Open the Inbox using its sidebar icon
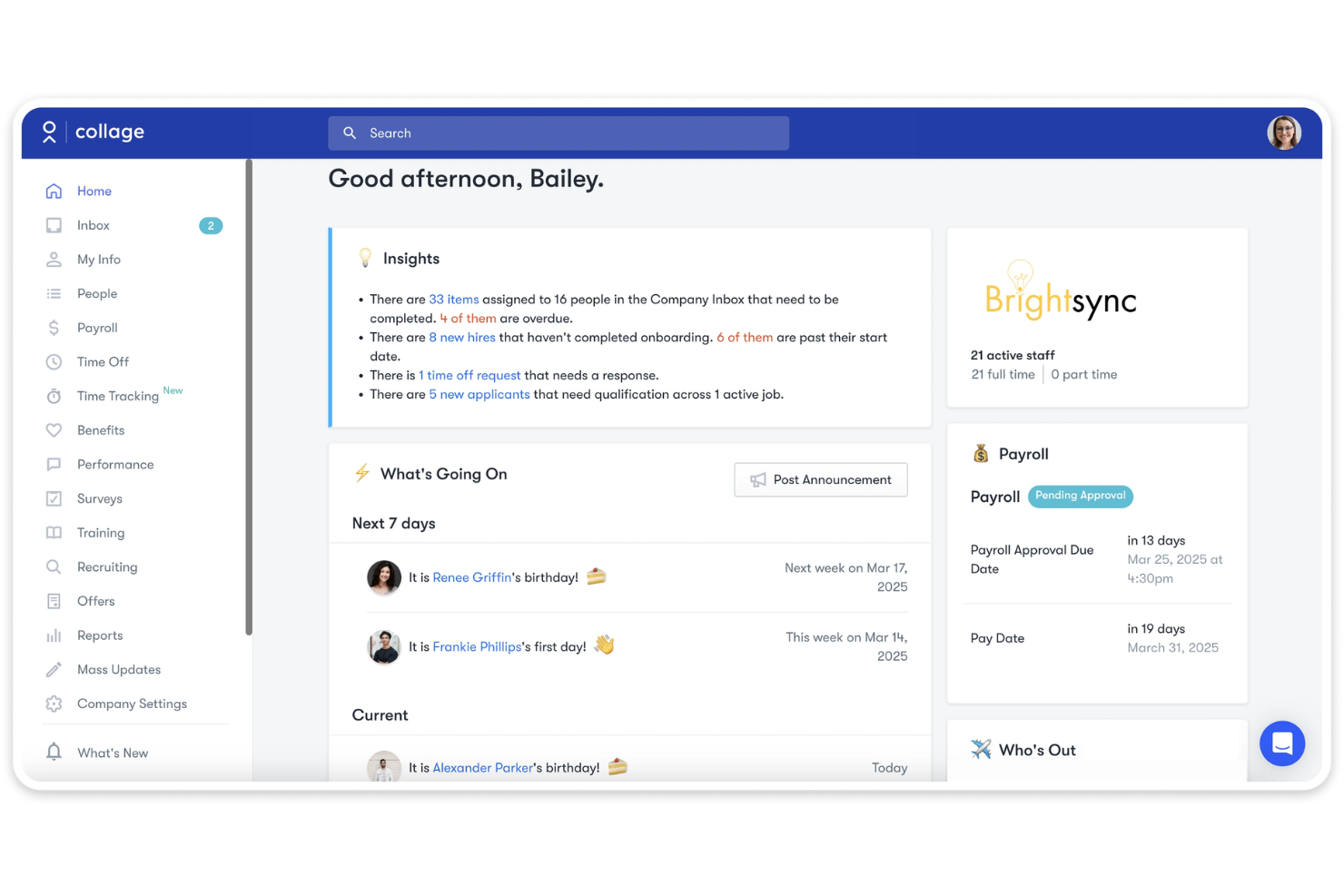Image resolution: width=1344 pixels, height=896 pixels. [x=54, y=225]
